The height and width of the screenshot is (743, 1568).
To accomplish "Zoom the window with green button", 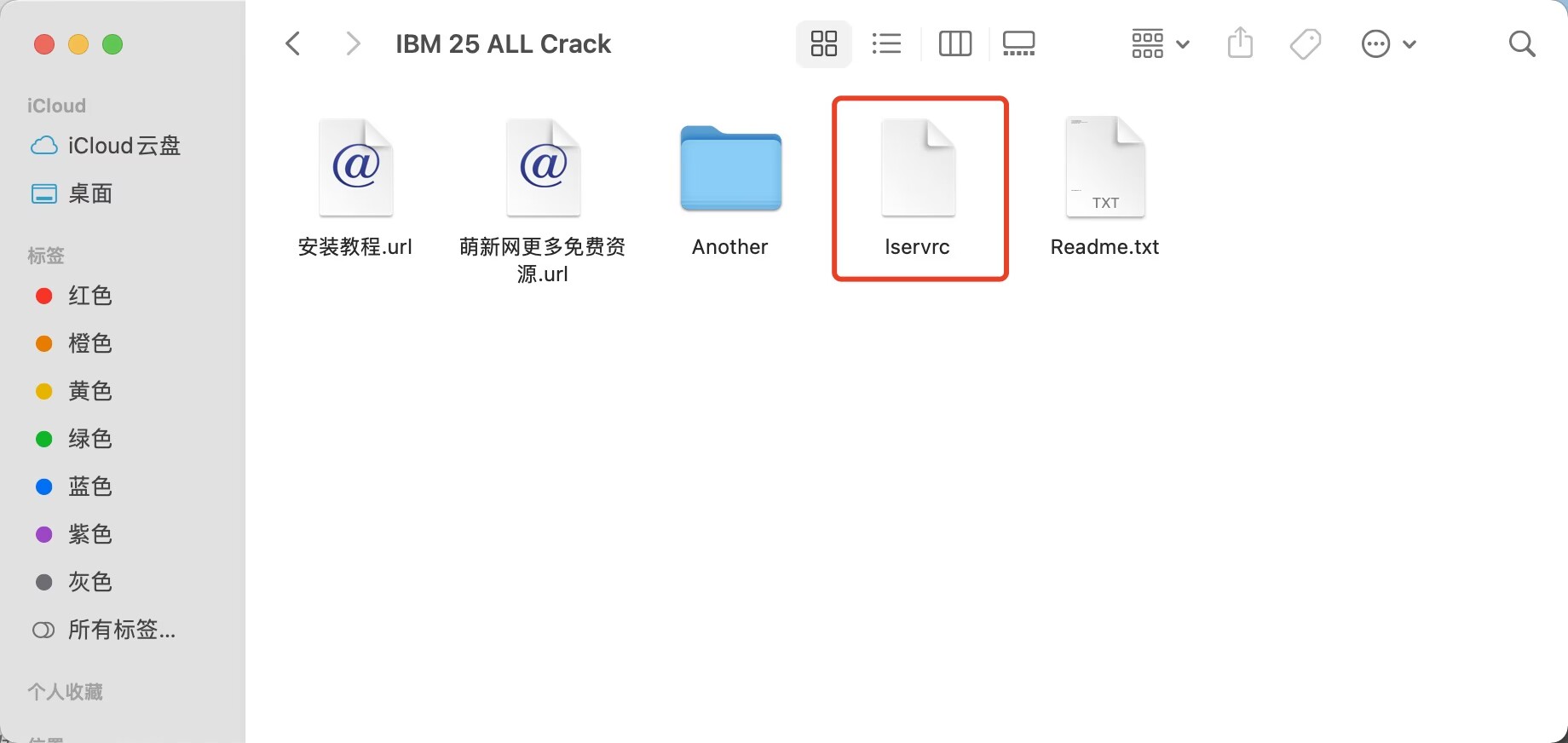I will [112, 44].
